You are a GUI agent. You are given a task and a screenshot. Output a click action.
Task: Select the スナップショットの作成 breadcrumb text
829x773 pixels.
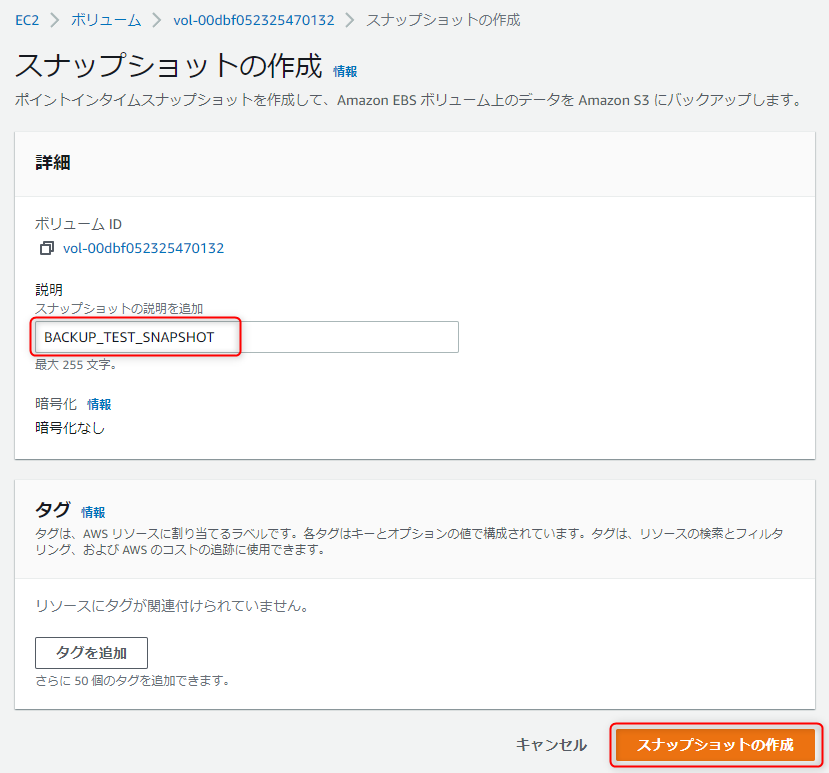point(443,21)
